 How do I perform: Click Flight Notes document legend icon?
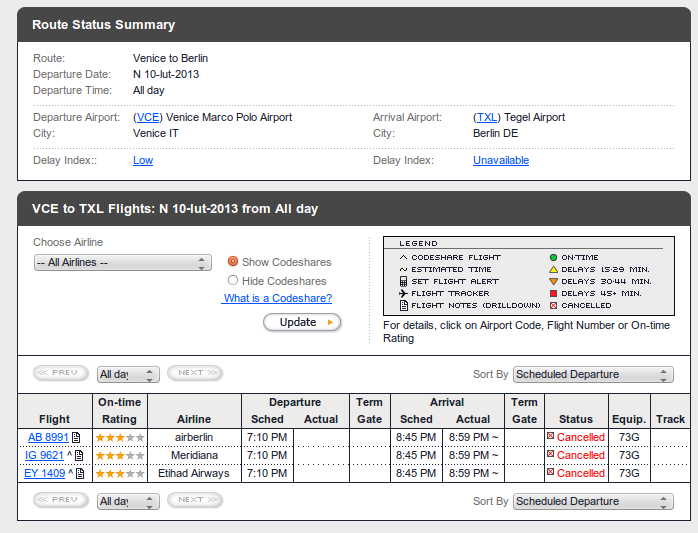pyautogui.click(x=404, y=305)
